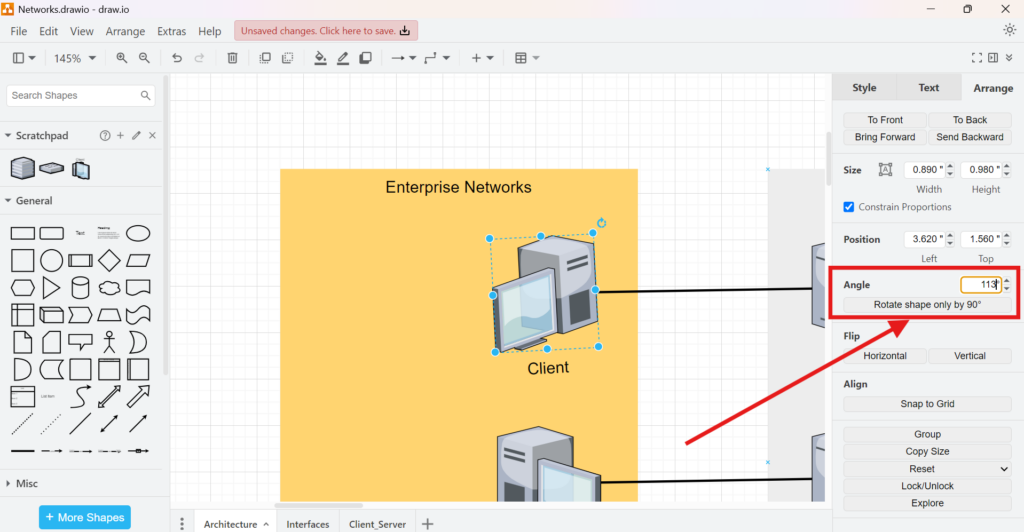Open the pages three-dot menu
Image resolution: width=1024 pixels, height=532 pixels.
coord(182,524)
